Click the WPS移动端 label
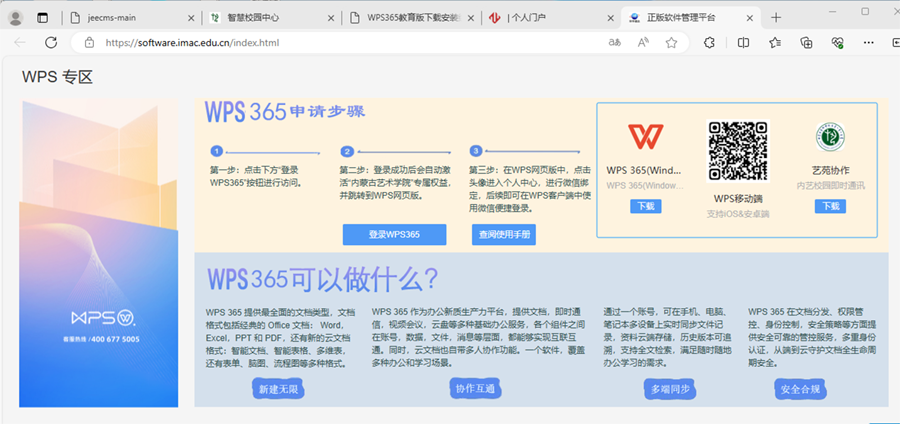Image resolution: width=900 pixels, height=424 pixels. pyautogui.click(x=738, y=199)
